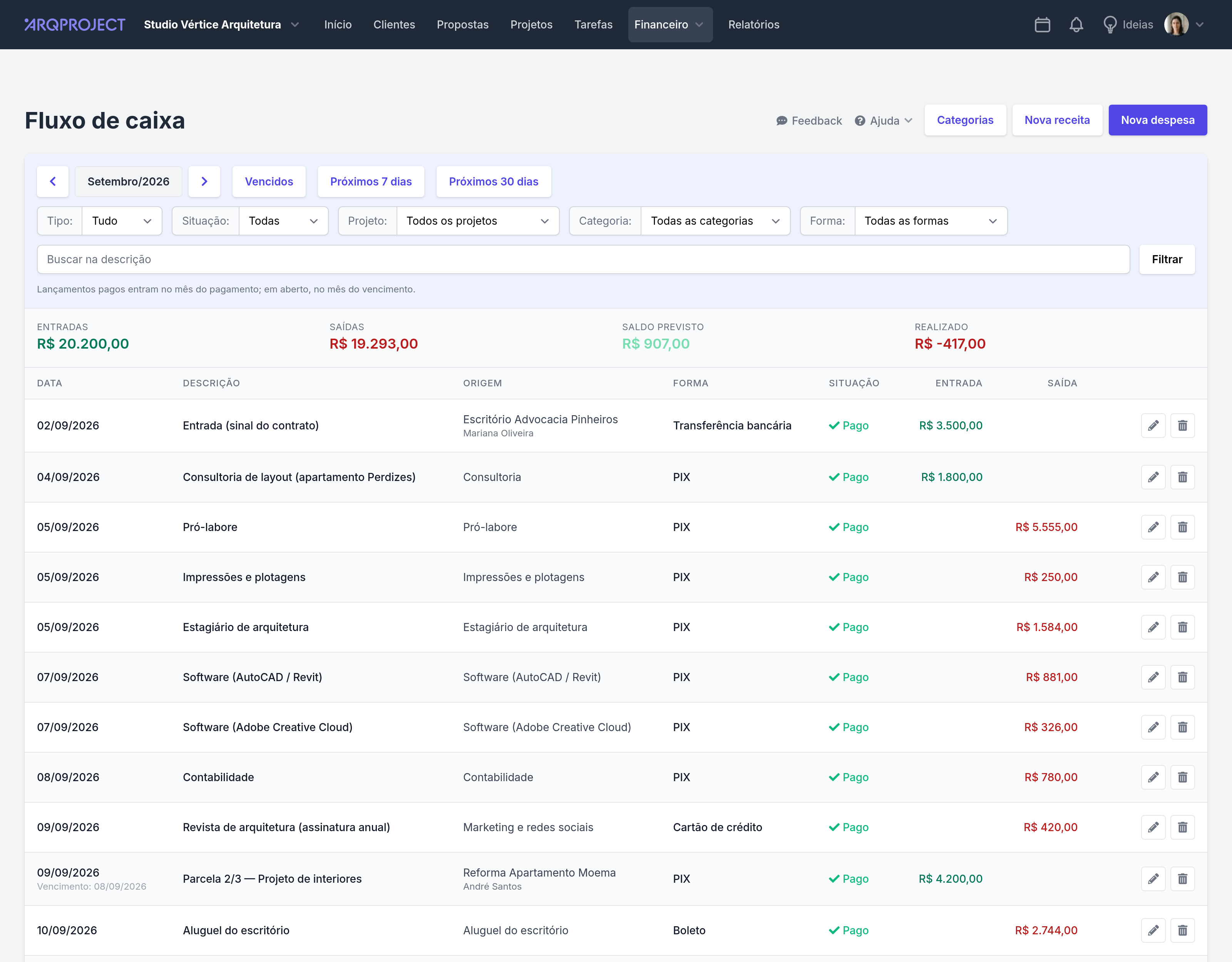Open Projetos in navigation
This screenshot has width=1232, height=962.
coord(531,25)
